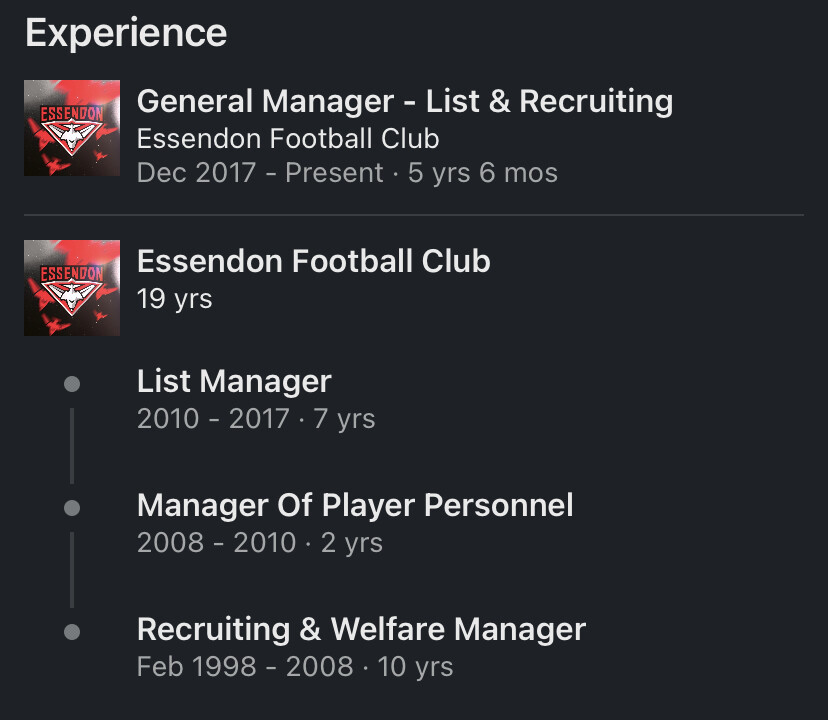Click the Manager Of Player Personnel title

coord(355,506)
